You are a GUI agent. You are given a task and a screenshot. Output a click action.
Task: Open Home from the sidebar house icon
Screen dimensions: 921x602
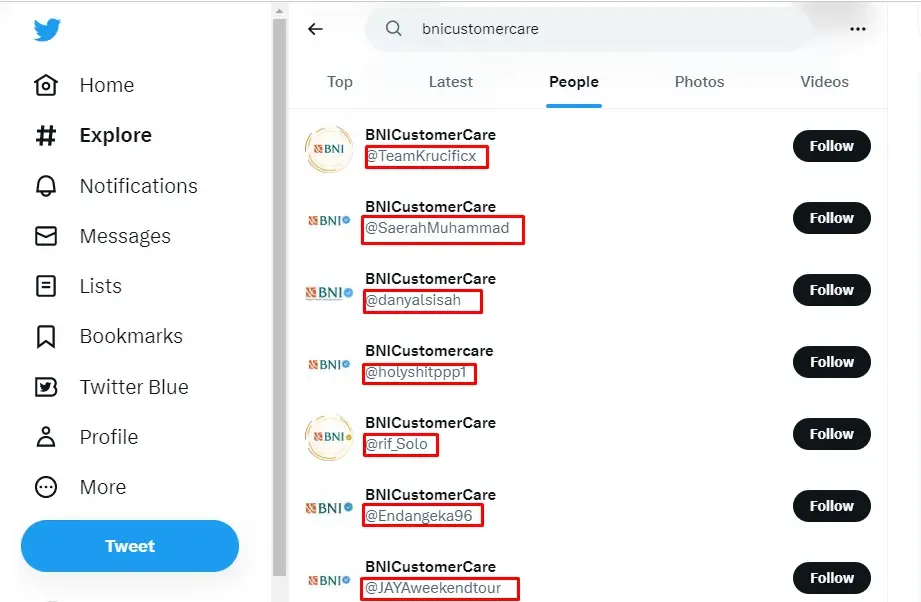click(x=46, y=85)
